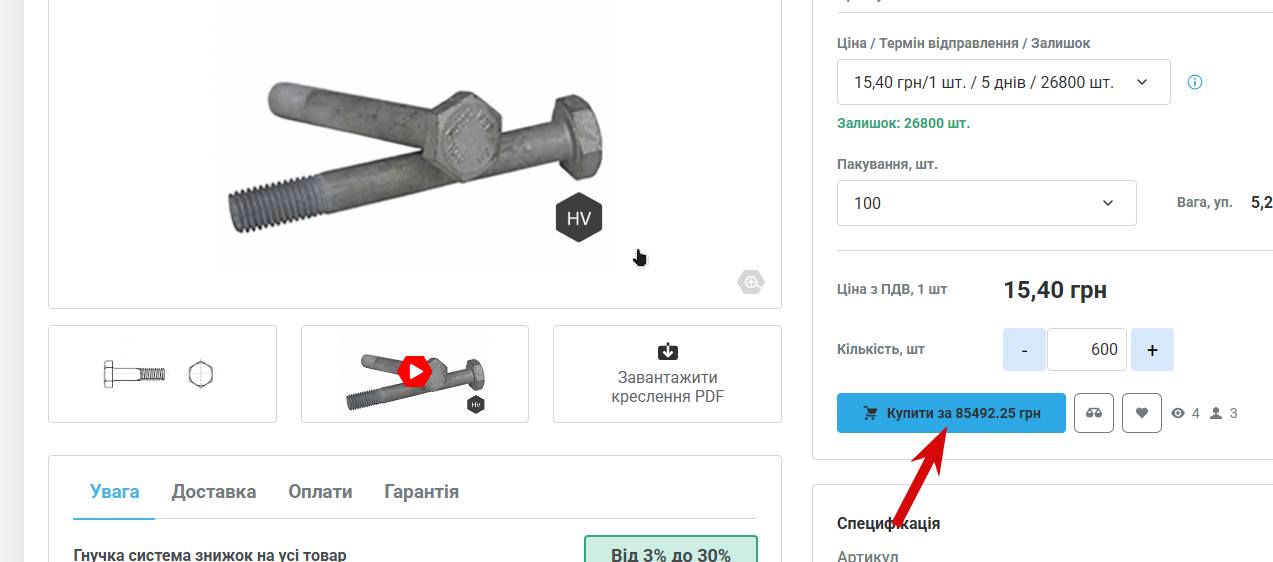The height and width of the screenshot is (562, 1273).
Task: Open the price / shipping term dropdown
Action: tap(1003, 82)
